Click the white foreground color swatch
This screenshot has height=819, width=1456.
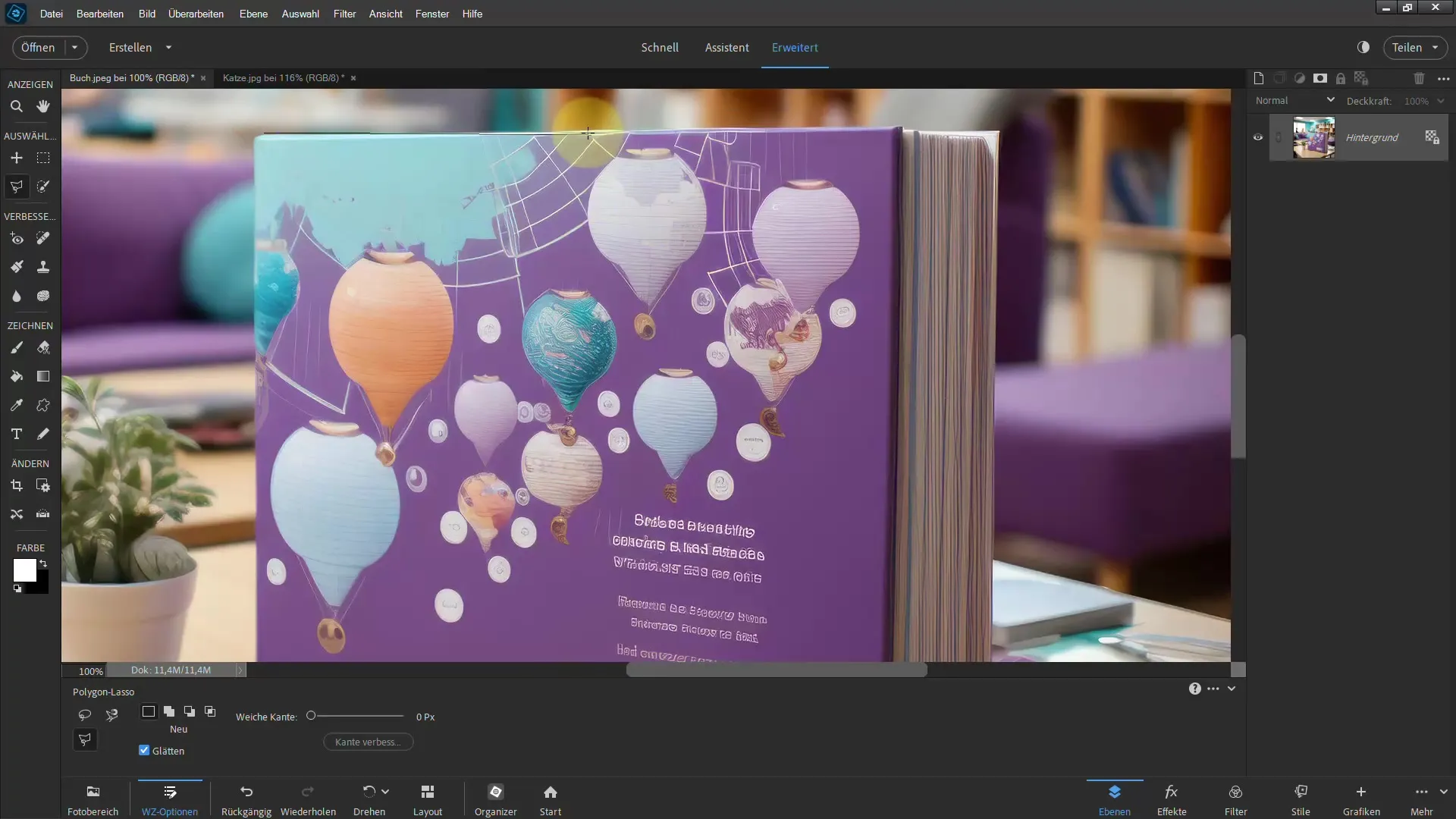tap(24, 570)
